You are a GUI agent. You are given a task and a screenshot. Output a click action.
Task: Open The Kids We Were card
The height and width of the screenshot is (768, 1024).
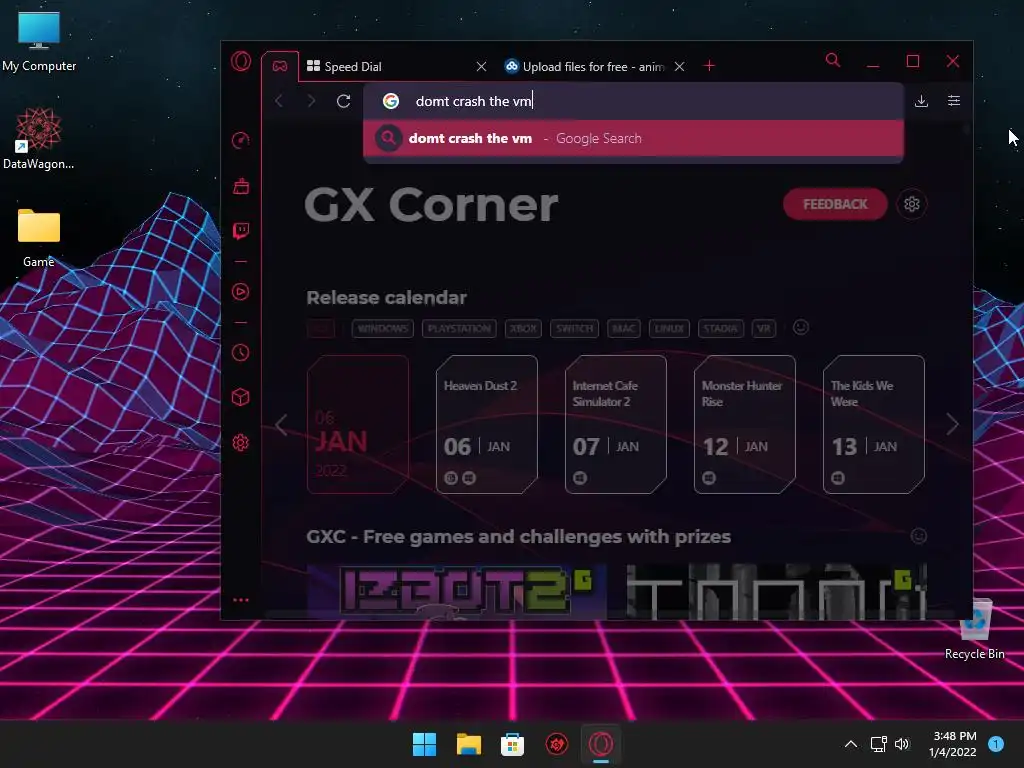click(x=874, y=424)
